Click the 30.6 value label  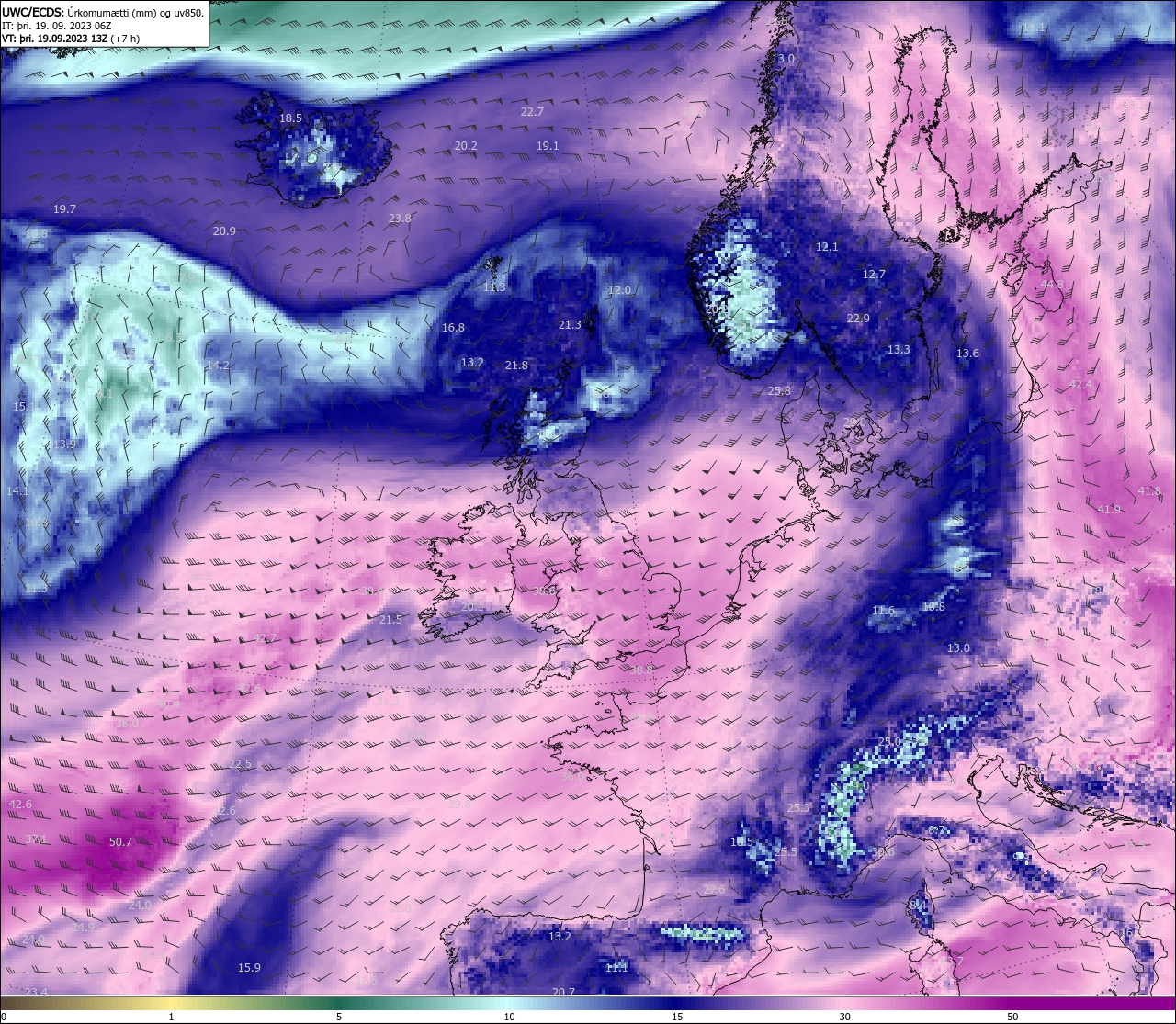(x=883, y=852)
